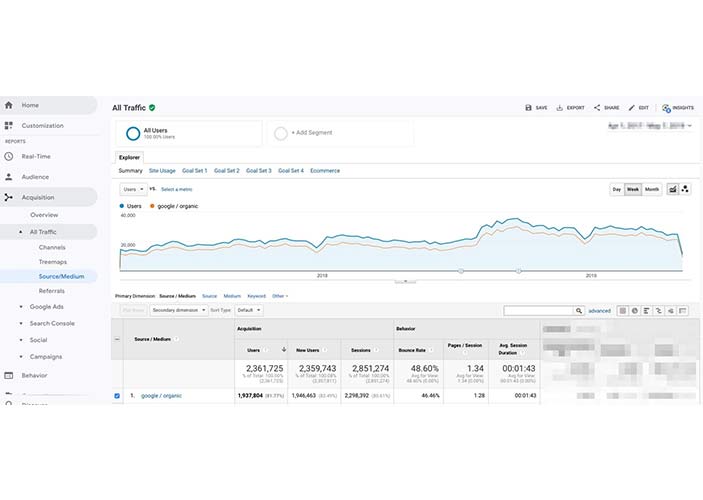Open the Acquisition Overview report
The image size is (703, 500).
[x=44, y=215]
